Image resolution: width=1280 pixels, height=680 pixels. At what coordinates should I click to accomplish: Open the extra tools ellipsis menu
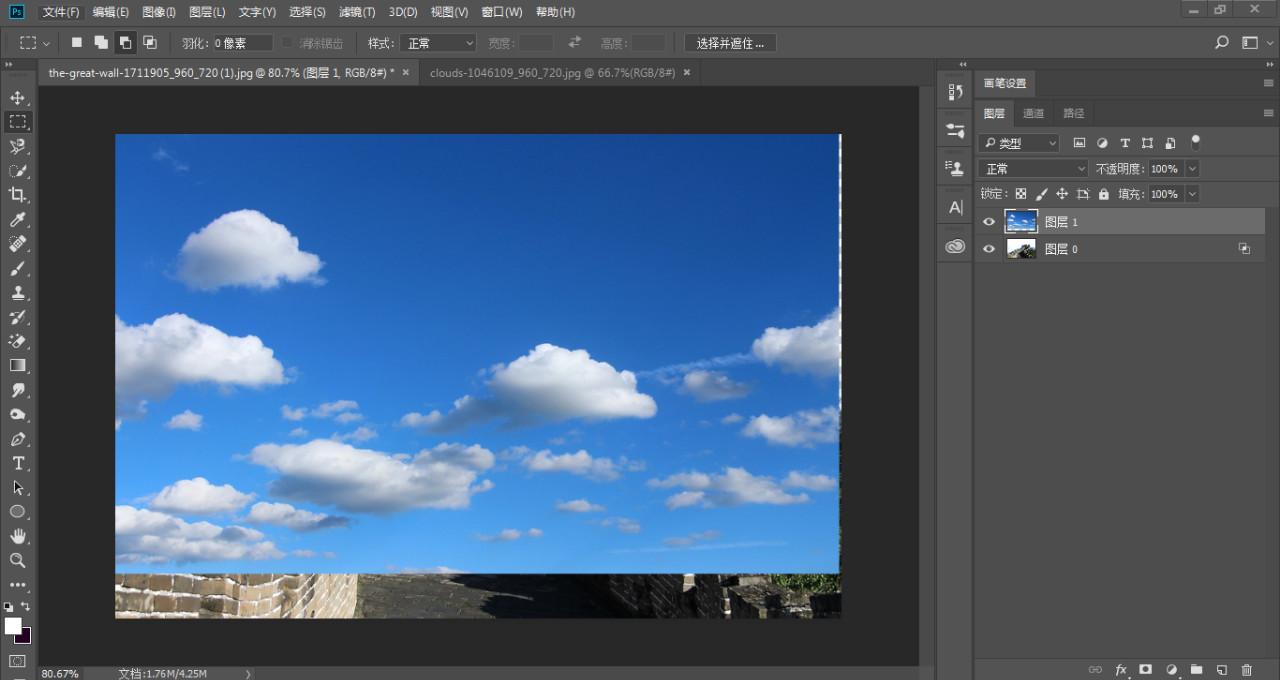point(17,585)
